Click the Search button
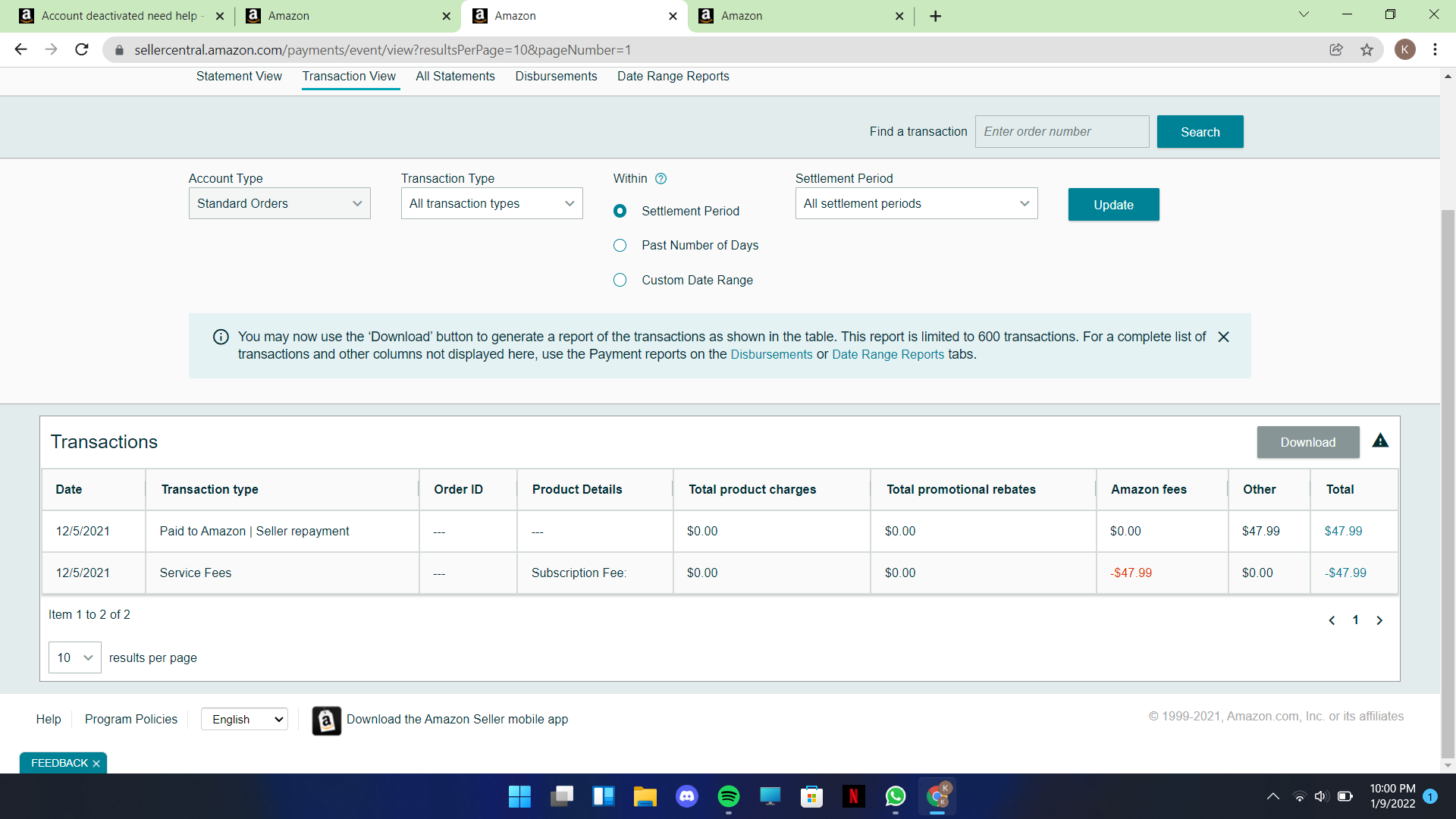The height and width of the screenshot is (819, 1456). click(1200, 131)
